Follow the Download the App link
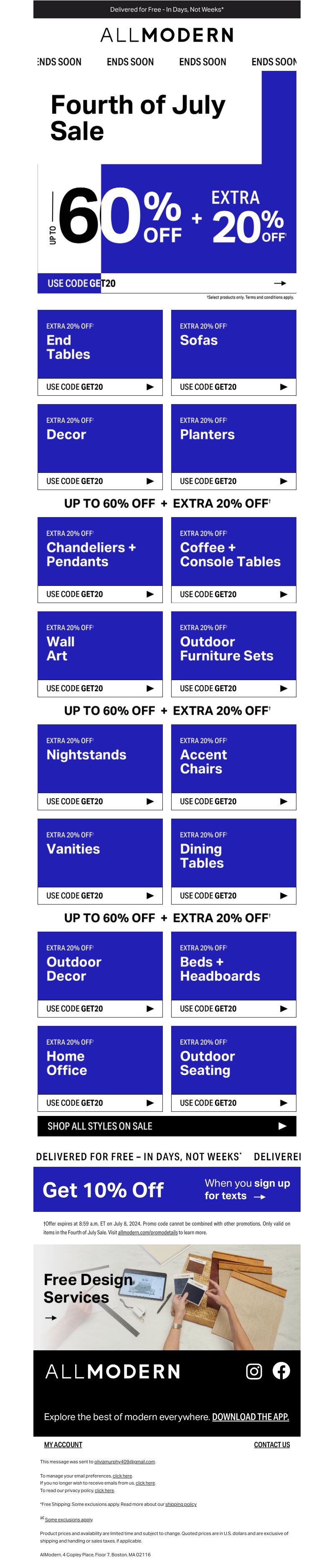The height and width of the screenshot is (1568, 334). click(250, 1417)
